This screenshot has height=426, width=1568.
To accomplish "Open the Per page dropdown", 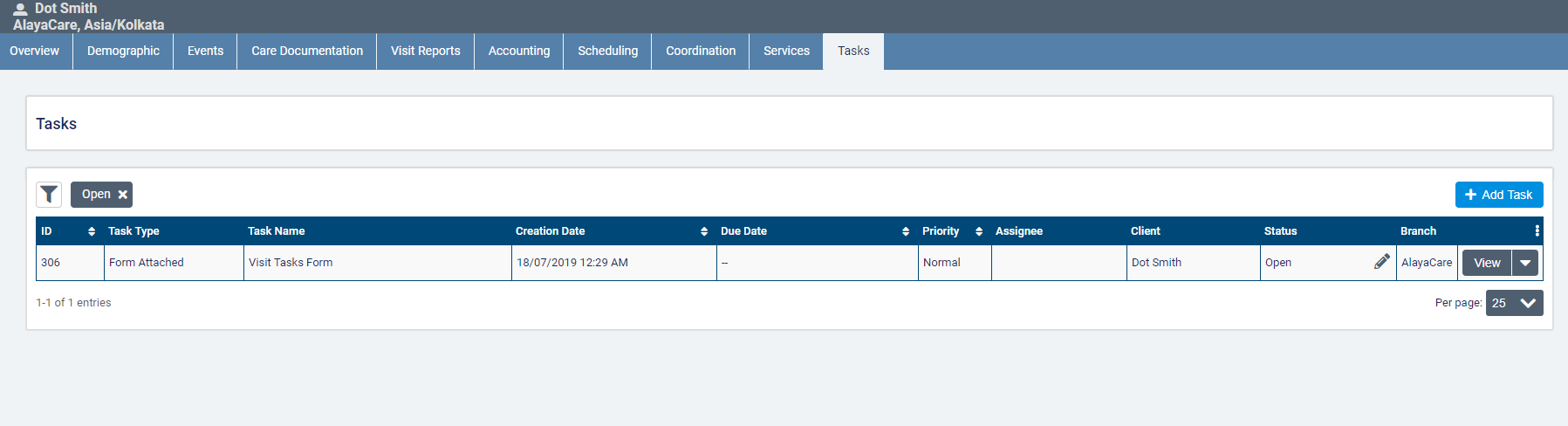I will click(x=1514, y=303).
